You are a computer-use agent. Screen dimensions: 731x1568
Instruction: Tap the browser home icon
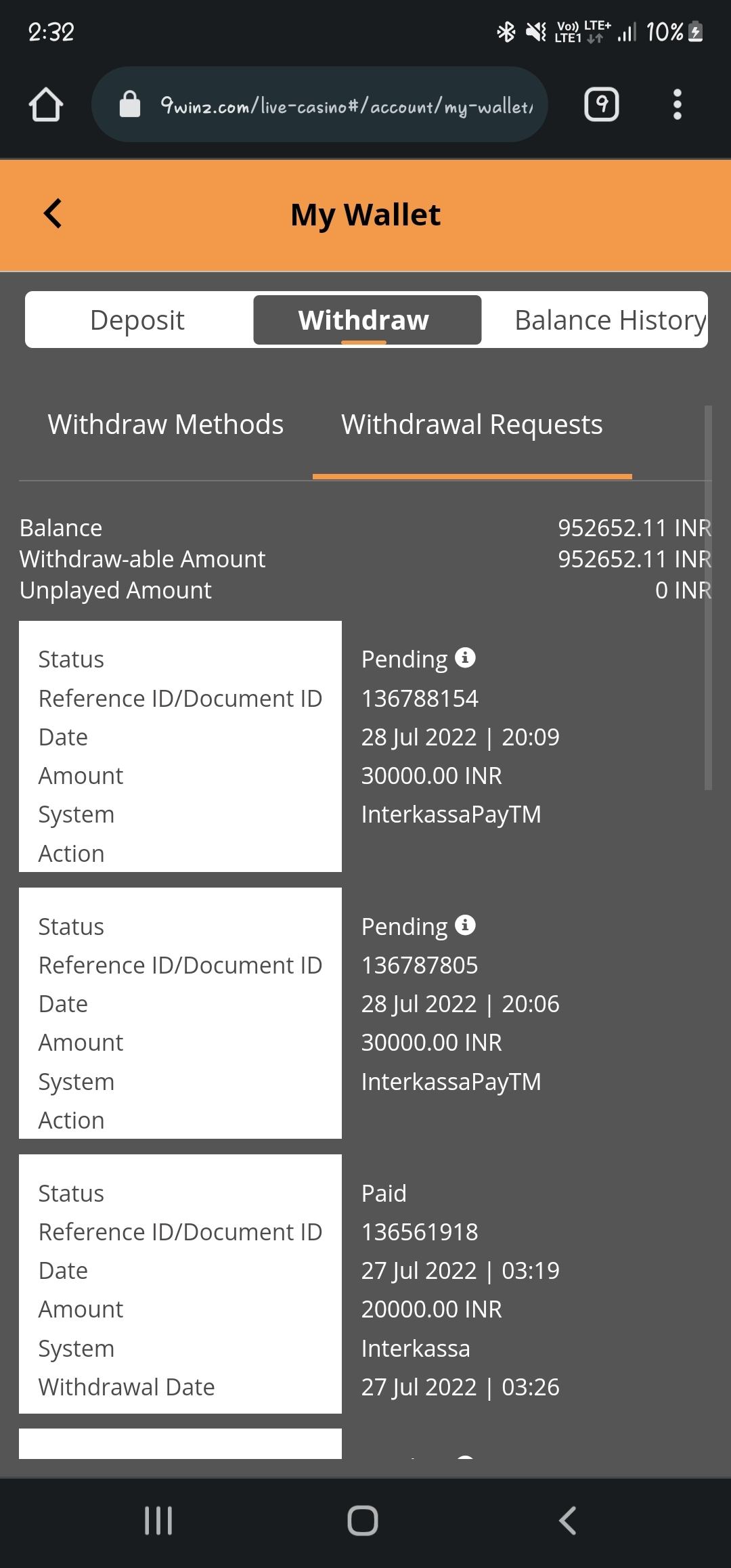pos(46,105)
